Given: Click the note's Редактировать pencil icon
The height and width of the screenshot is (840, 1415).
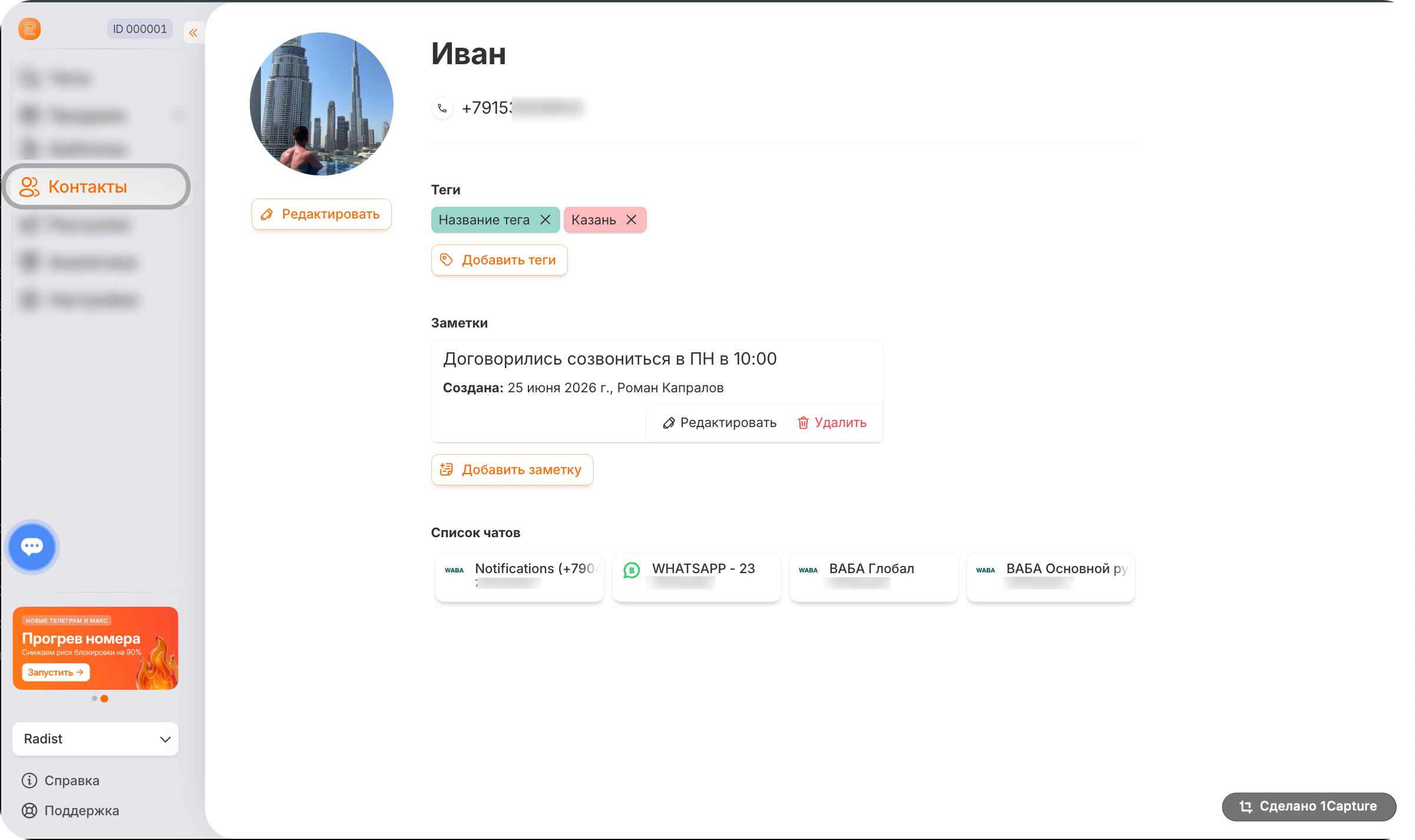Looking at the screenshot, I should click(x=669, y=423).
